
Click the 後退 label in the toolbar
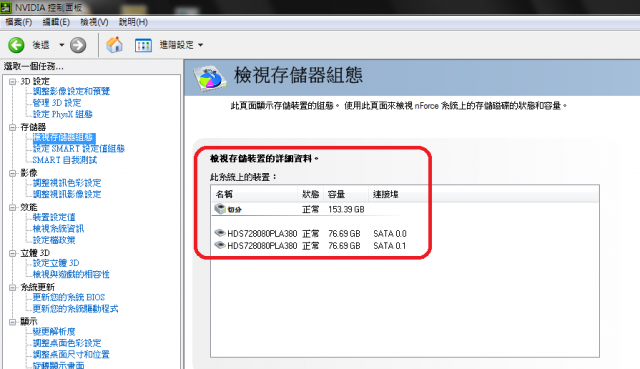click(41, 45)
